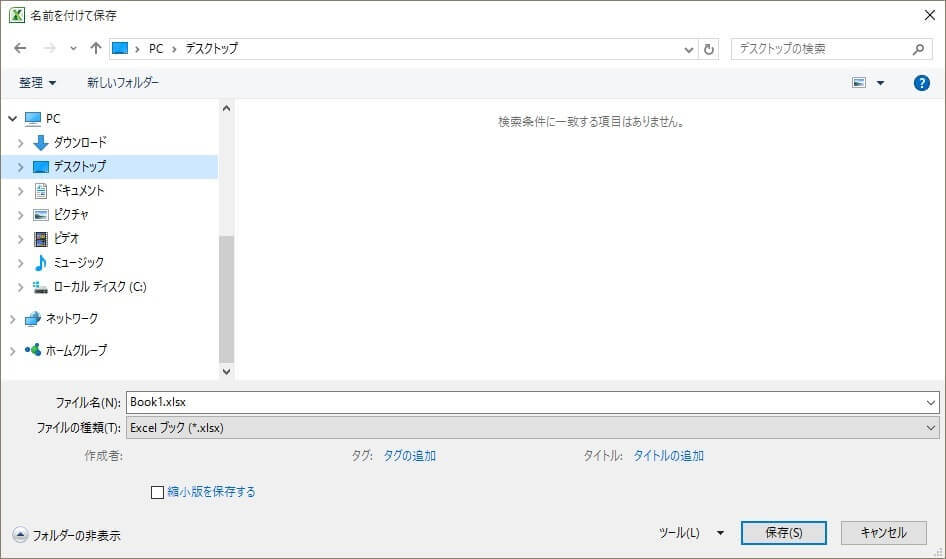Open the 整理 menu
Image resolution: width=946 pixels, height=559 pixels.
coord(37,83)
